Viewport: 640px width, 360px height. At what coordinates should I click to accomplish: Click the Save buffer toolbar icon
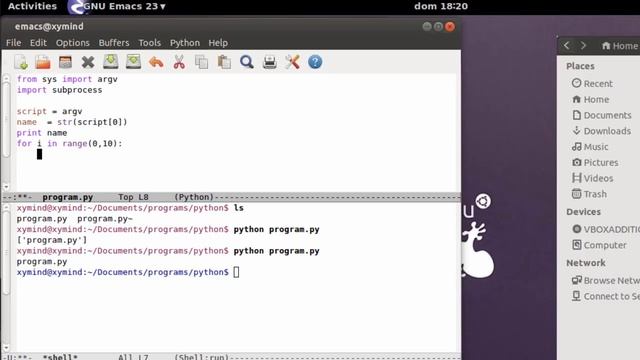tap(111, 62)
